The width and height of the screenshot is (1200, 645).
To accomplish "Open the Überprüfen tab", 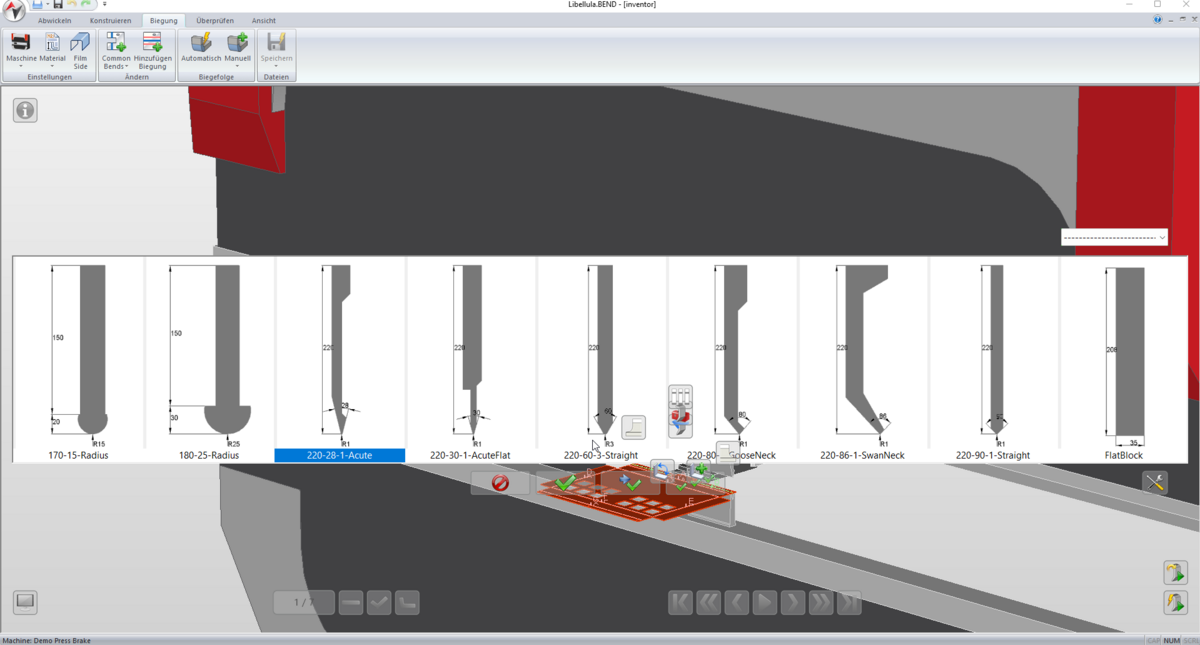I will (x=214, y=20).
